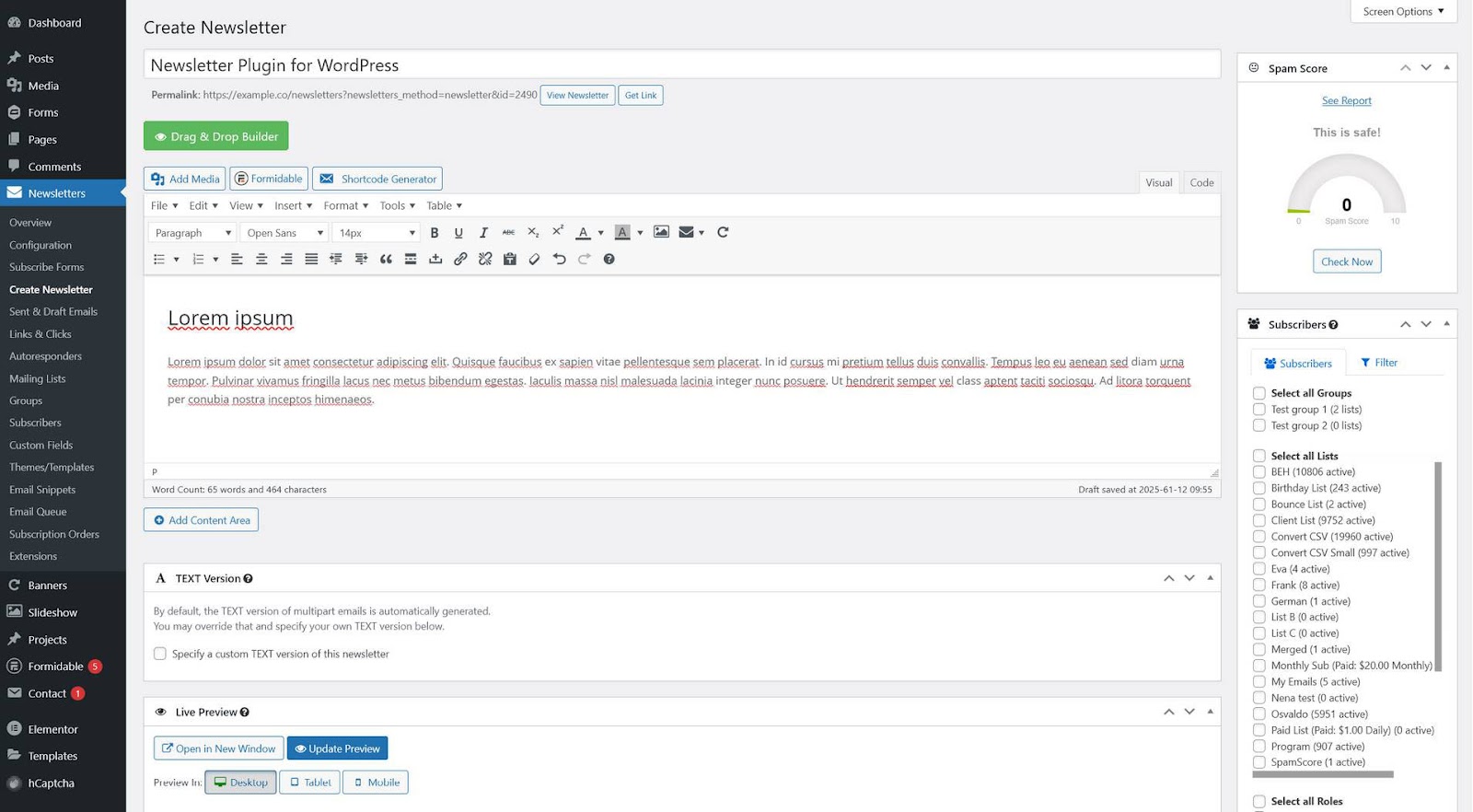
Task: Open the Insert menu
Action: (x=293, y=205)
